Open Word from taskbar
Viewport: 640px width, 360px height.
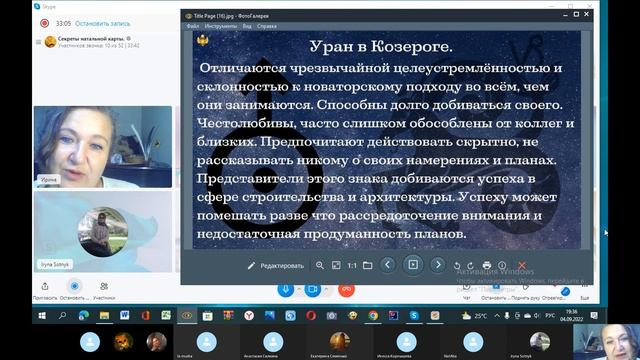[125, 316]
